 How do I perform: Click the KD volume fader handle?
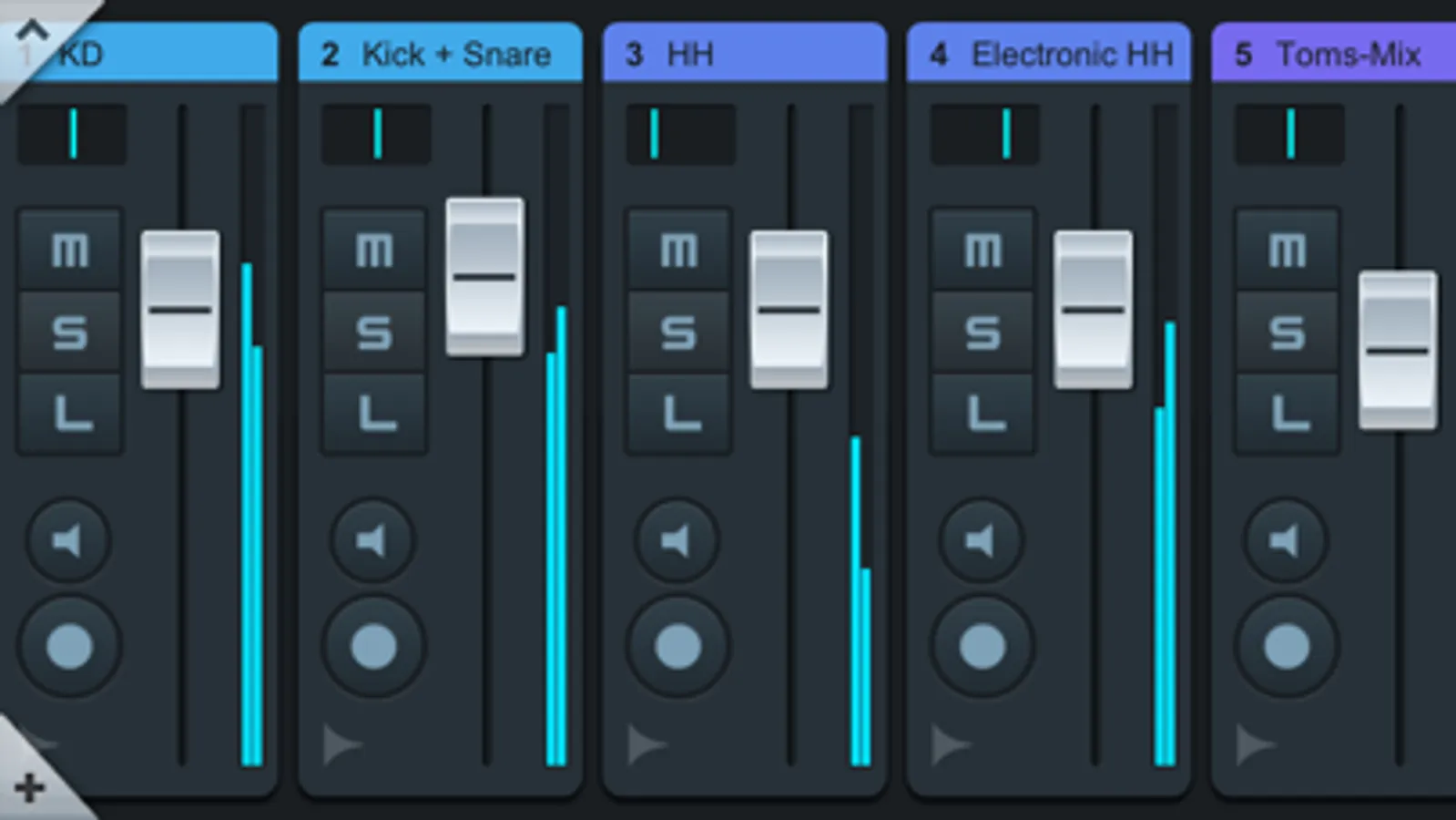180,310
